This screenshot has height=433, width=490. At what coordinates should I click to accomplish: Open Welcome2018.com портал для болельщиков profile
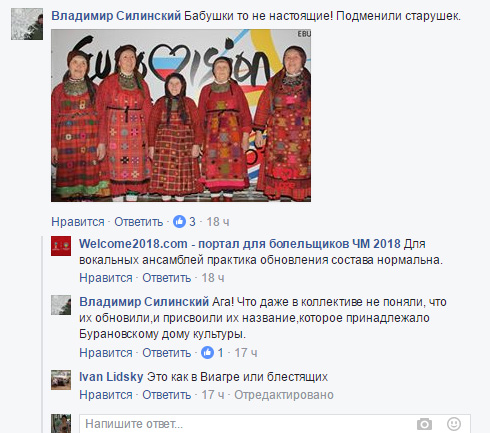(240, 244)
